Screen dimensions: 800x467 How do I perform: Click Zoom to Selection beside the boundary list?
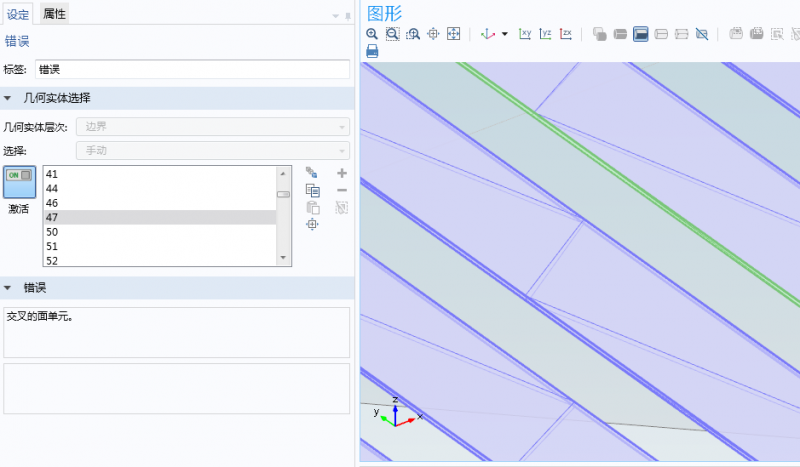pyautogui.click(x=312, y=224)
